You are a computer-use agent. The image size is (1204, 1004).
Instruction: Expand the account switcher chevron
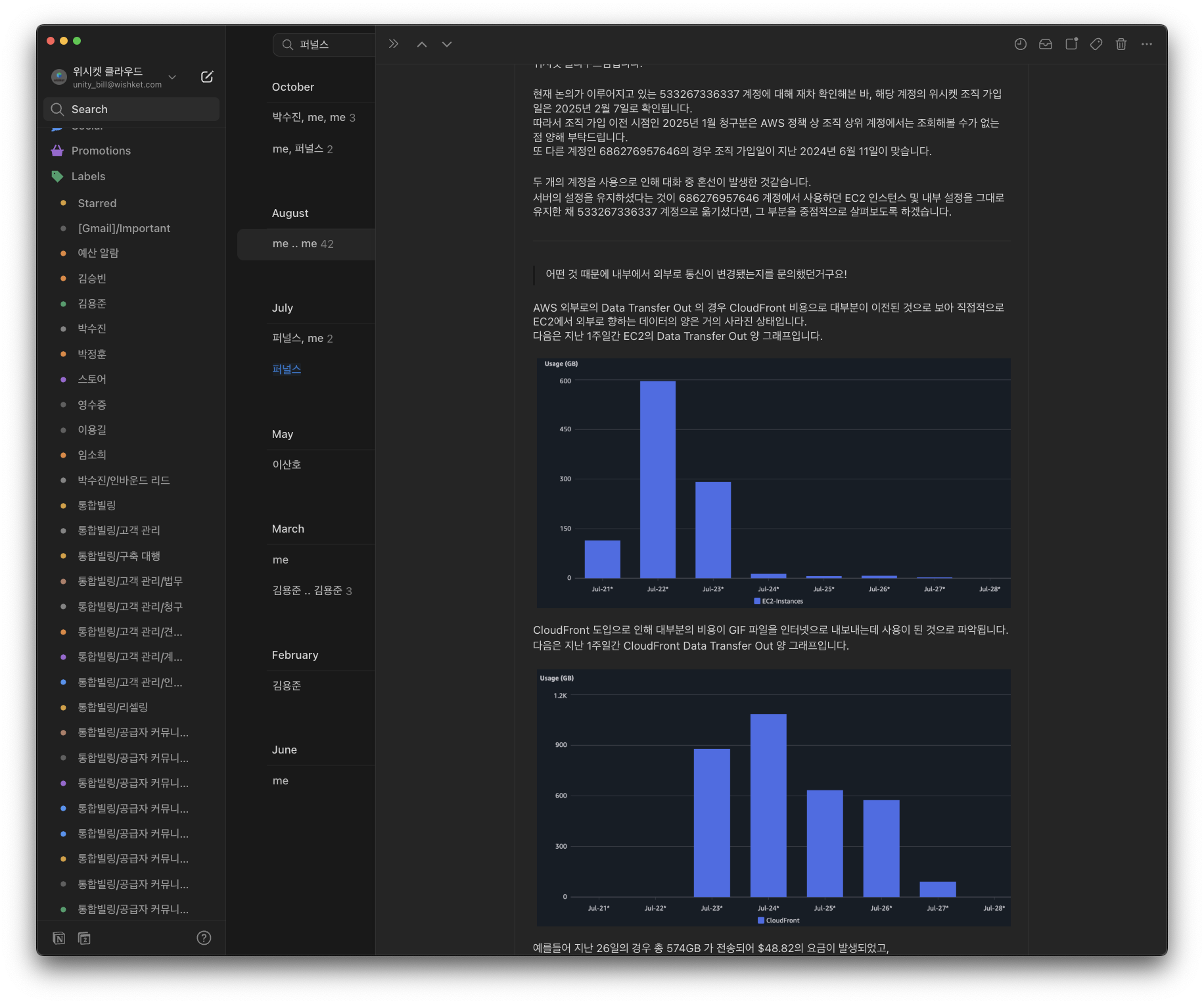[x=172, y=77]
